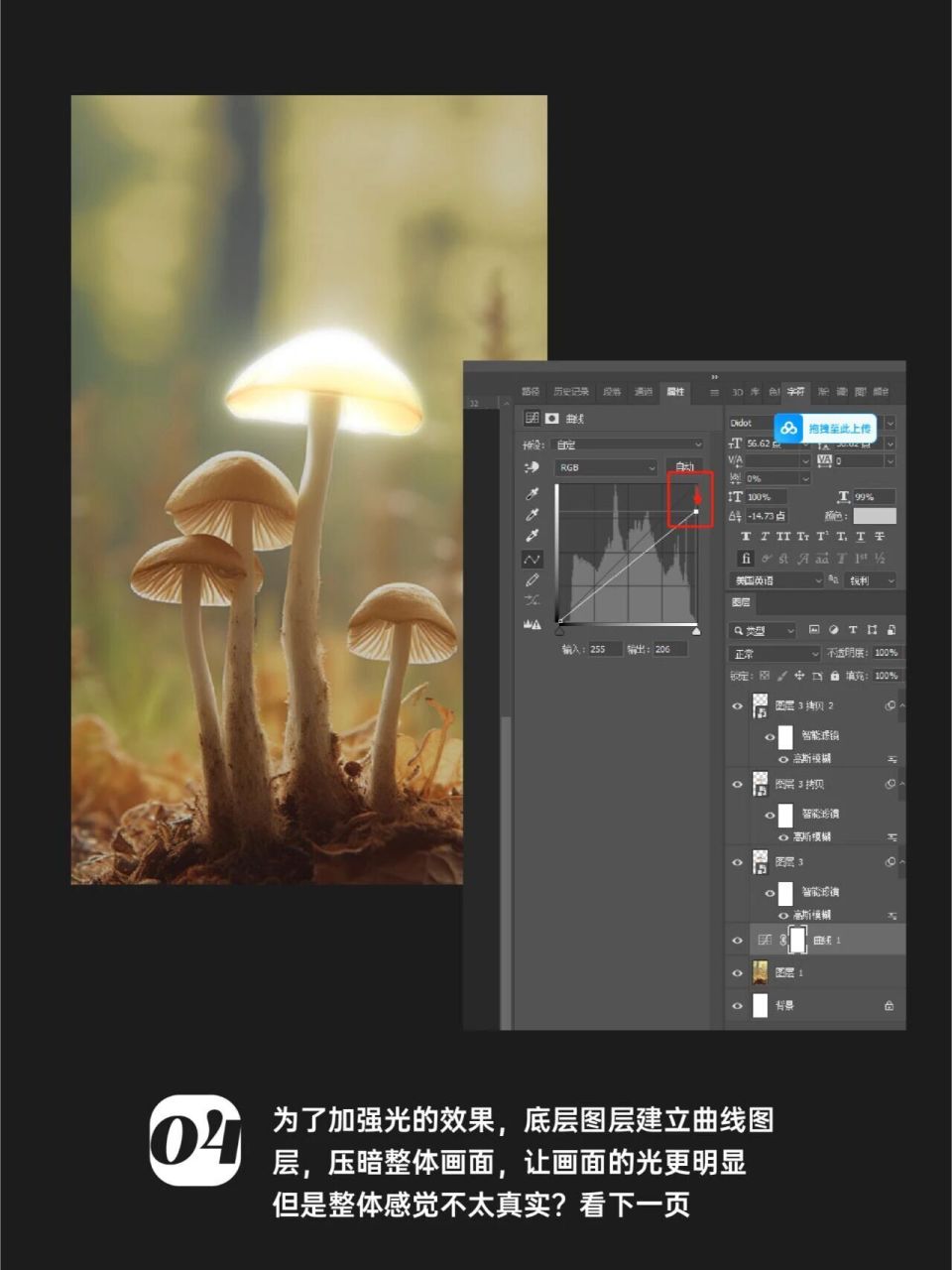Click the curves adjustment icon in Properties
This screenshot has width=952, height=1270.
(533, 419)
